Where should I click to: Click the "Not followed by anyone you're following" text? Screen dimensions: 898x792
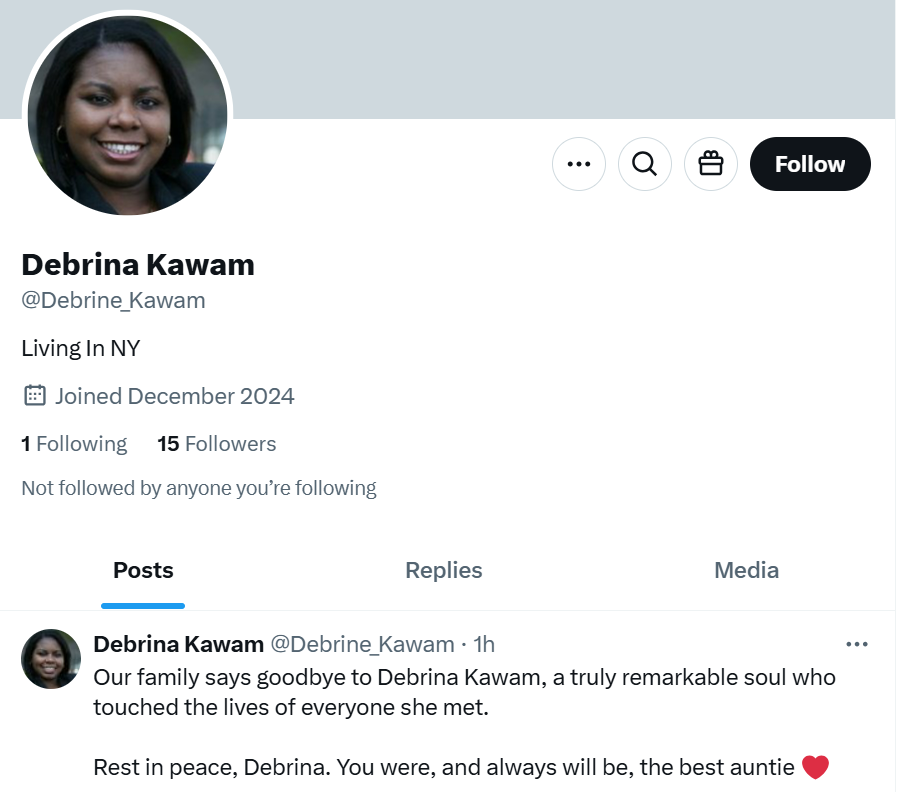(199, 489)
